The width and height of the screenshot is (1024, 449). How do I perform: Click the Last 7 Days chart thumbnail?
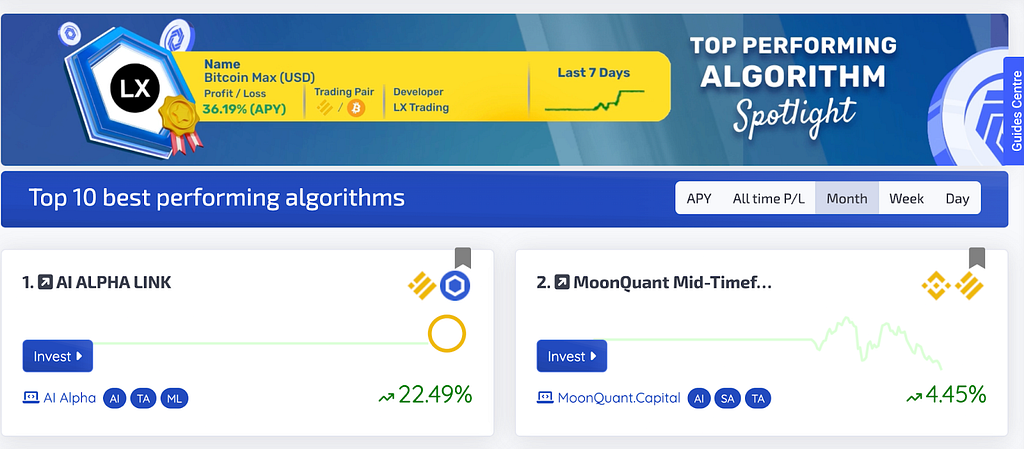click(594, 99)
